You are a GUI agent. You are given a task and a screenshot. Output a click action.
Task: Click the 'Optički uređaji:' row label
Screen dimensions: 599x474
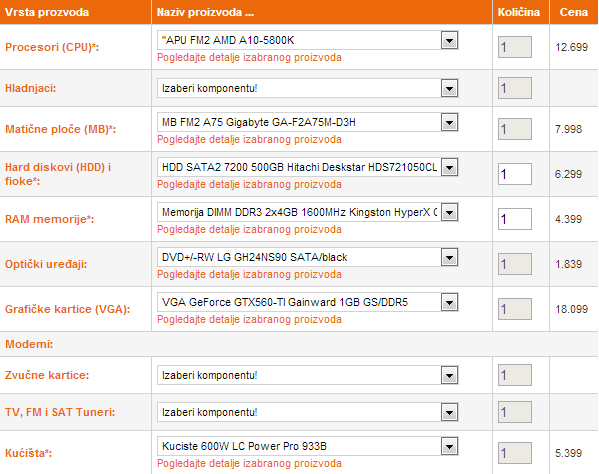pyautogui.click(x=46, y=264)
